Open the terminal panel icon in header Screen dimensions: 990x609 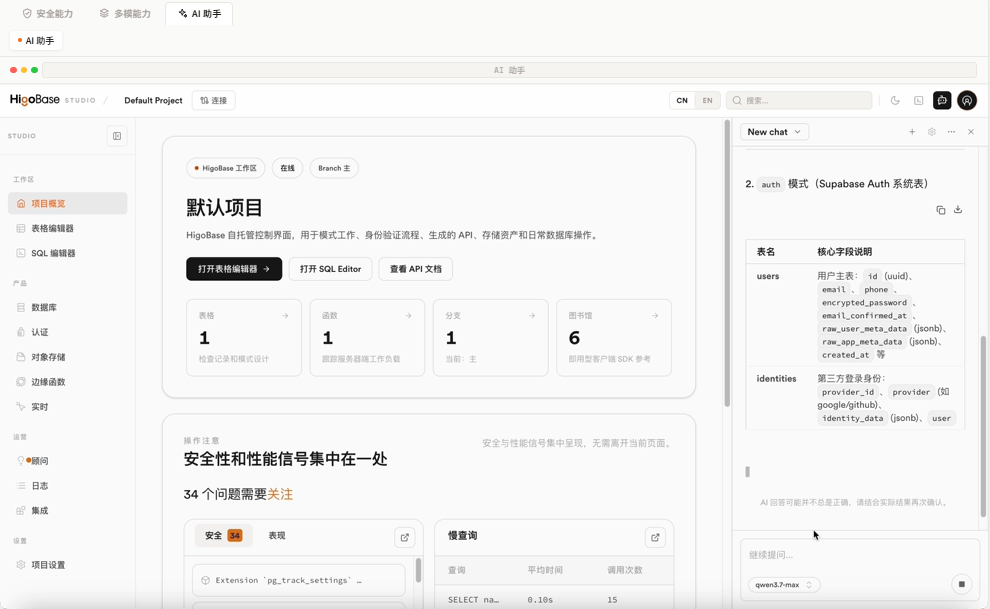[x=919, y=100]
